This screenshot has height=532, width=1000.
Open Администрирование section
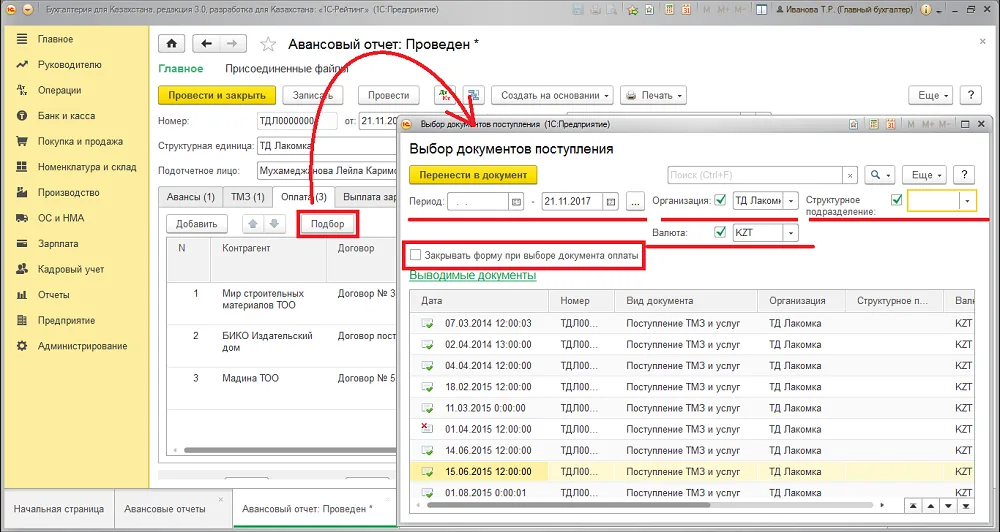point(82,345)
